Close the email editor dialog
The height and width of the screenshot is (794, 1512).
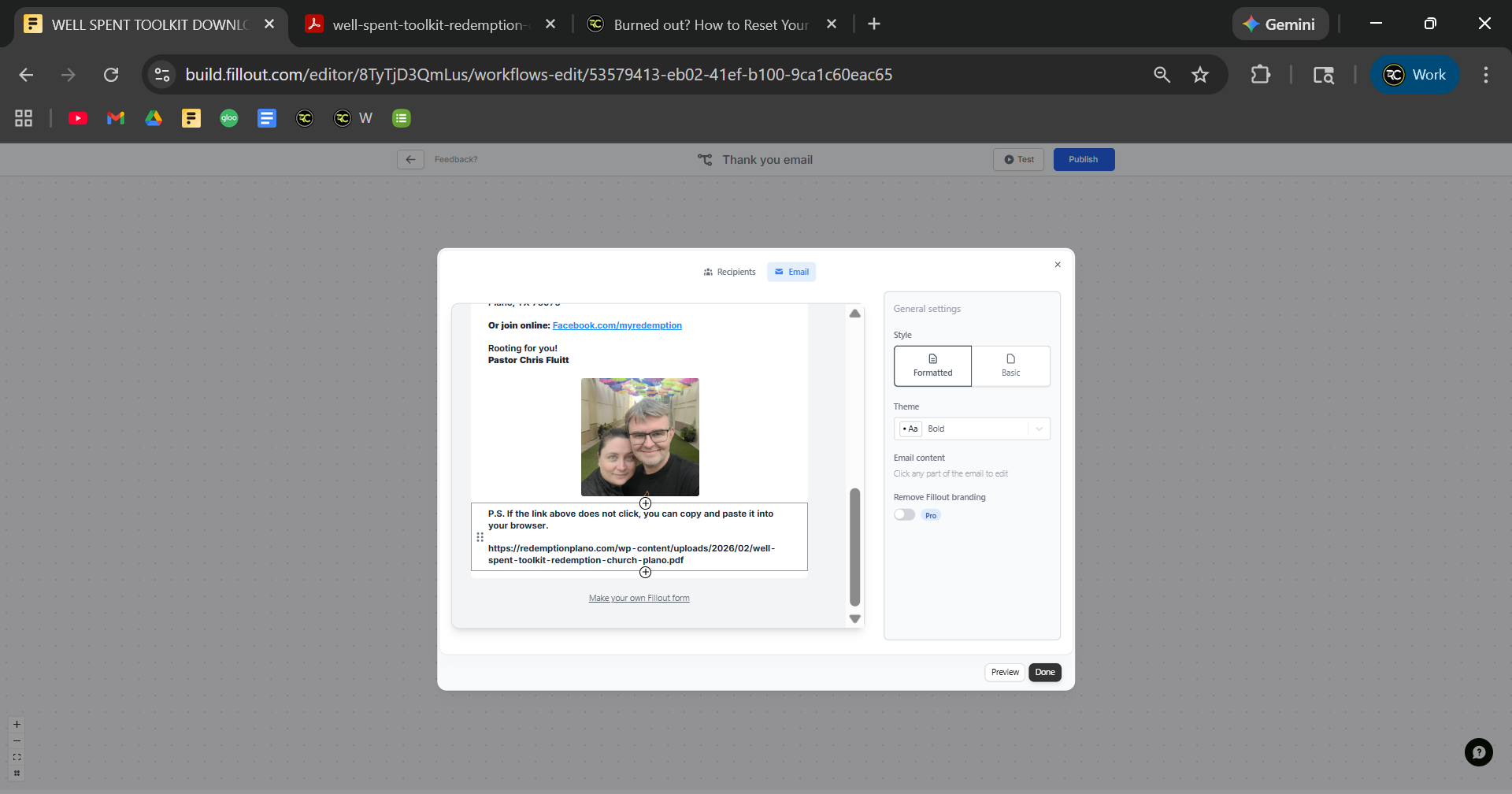[1058, 265]
